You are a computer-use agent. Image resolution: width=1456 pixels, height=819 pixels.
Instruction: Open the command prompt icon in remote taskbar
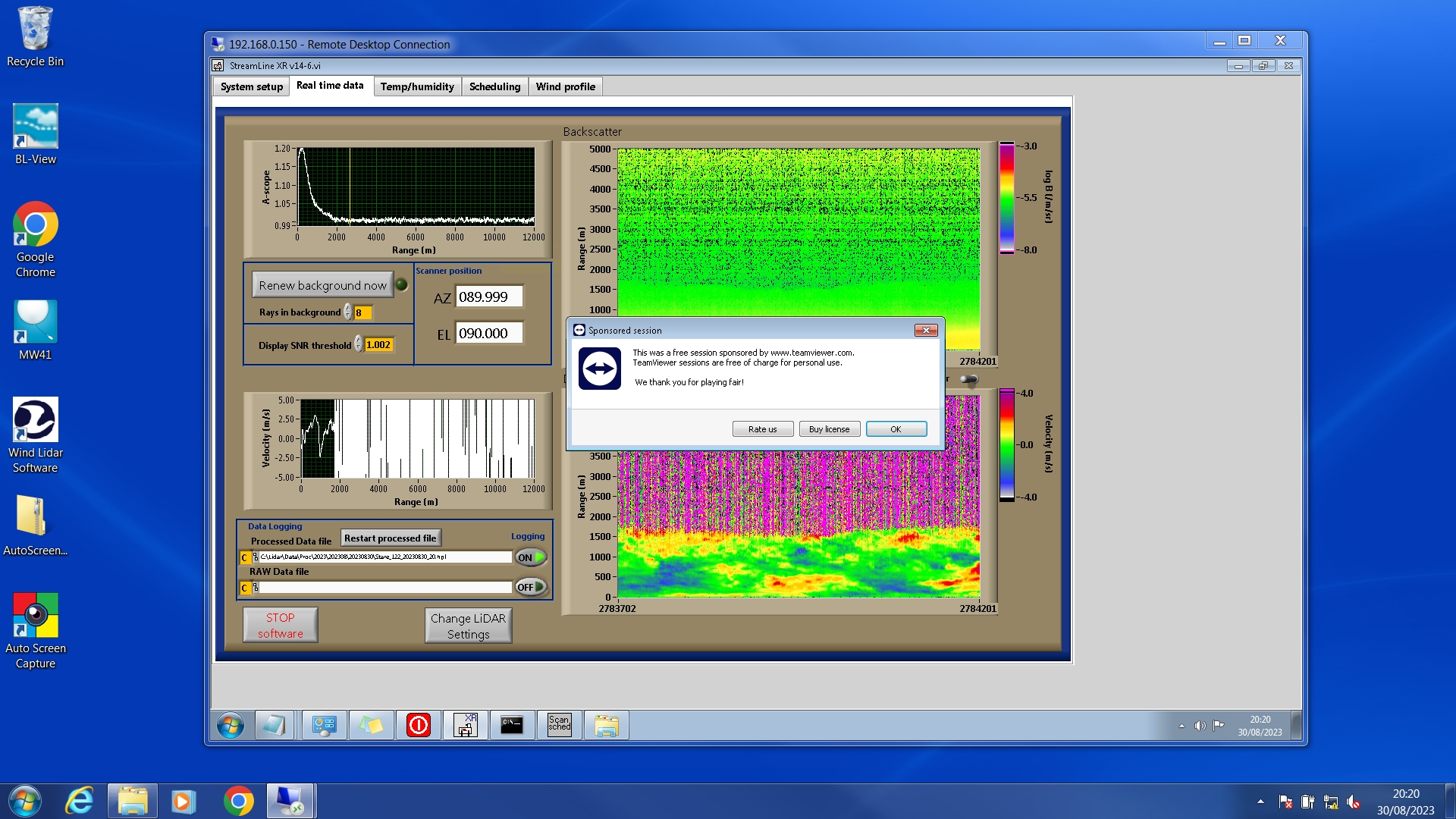tap(512, 725)
